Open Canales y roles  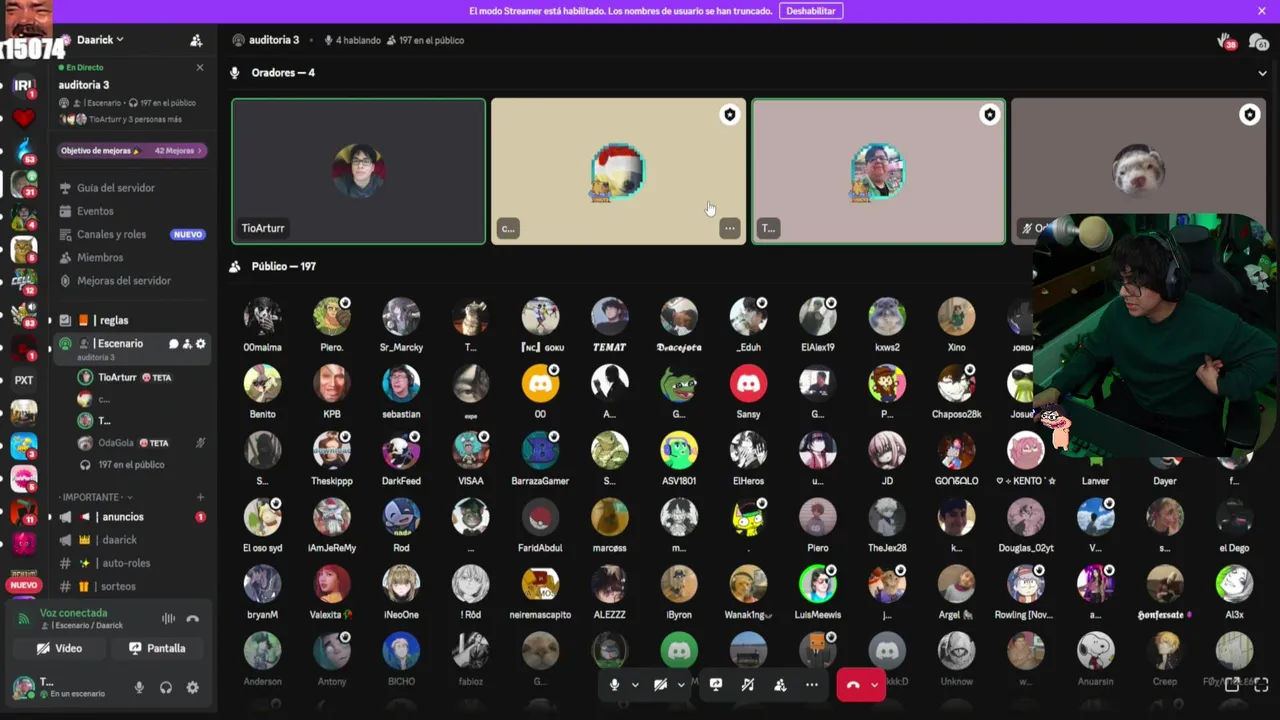click(x=111, y=234)
